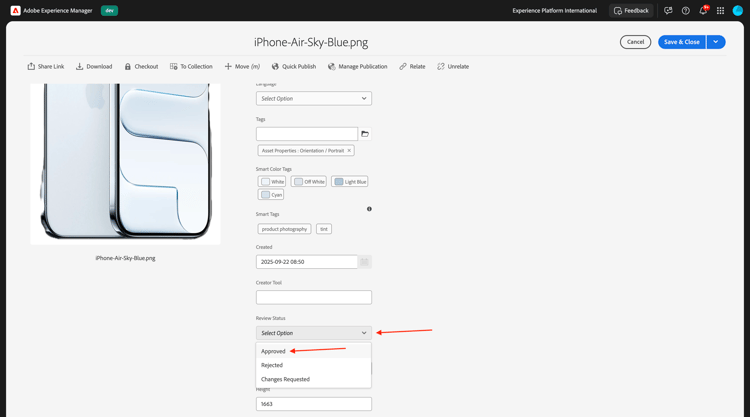The image size is (750, 417).
Task: Collapse the Review Status dropdown
Action: 314,333
